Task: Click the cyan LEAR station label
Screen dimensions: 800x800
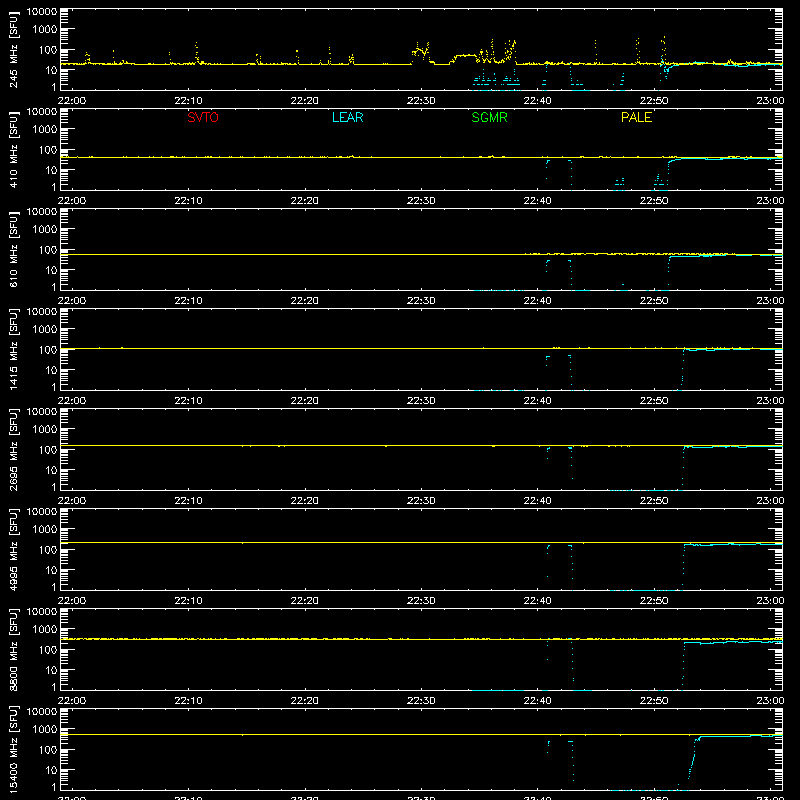Action: pos(347,117)
